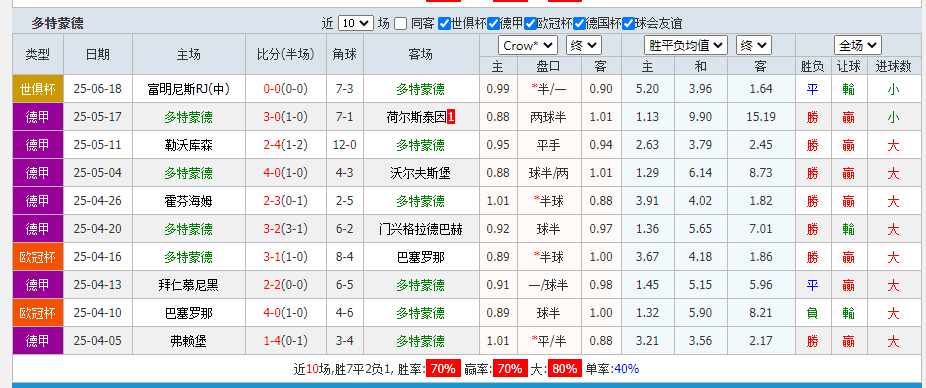
Task: Open the 胜平负均值 dropdown
Action: (x=686, y=45)
